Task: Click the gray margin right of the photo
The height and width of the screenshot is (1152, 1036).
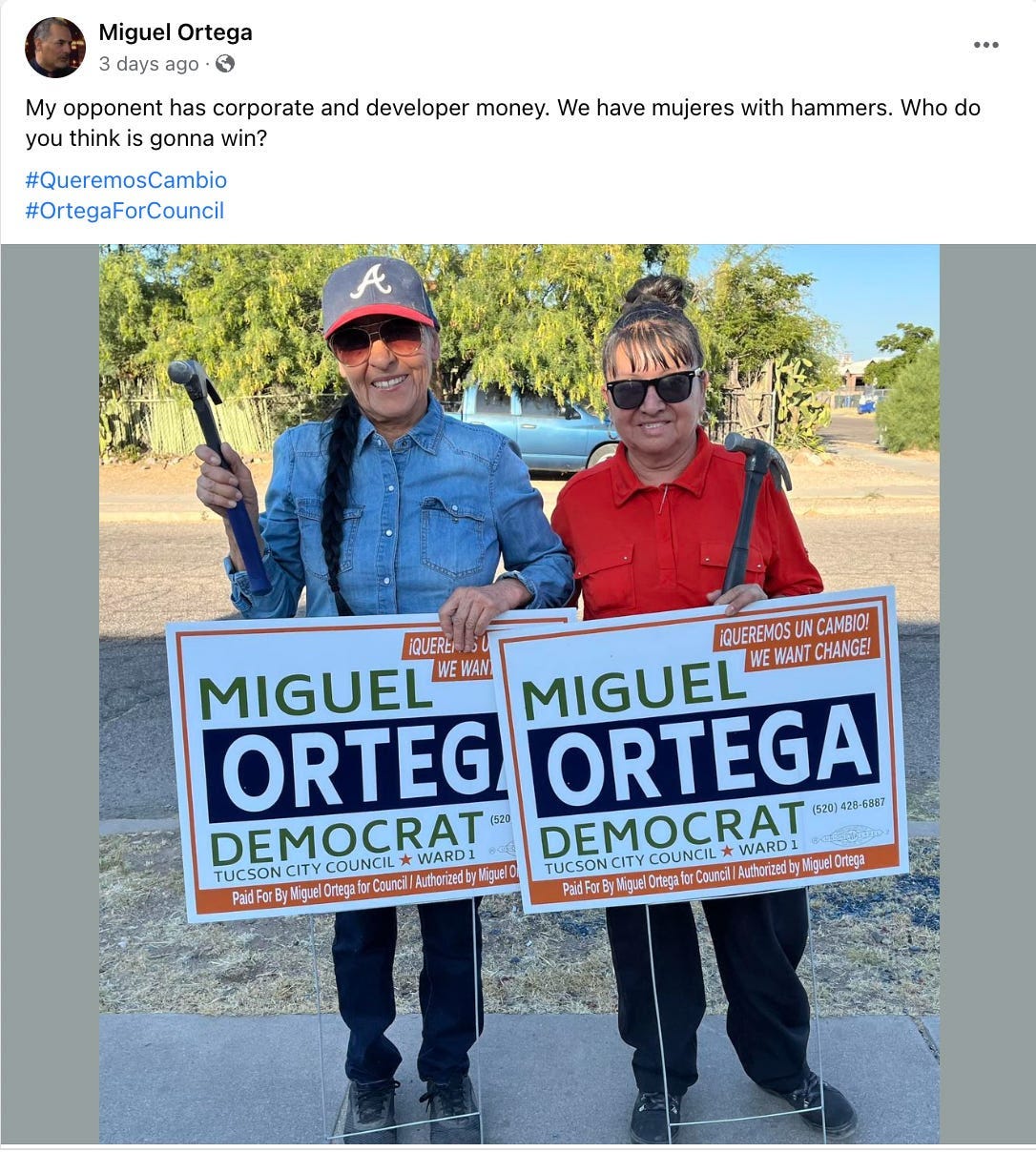Action: [x=987, y=693]
